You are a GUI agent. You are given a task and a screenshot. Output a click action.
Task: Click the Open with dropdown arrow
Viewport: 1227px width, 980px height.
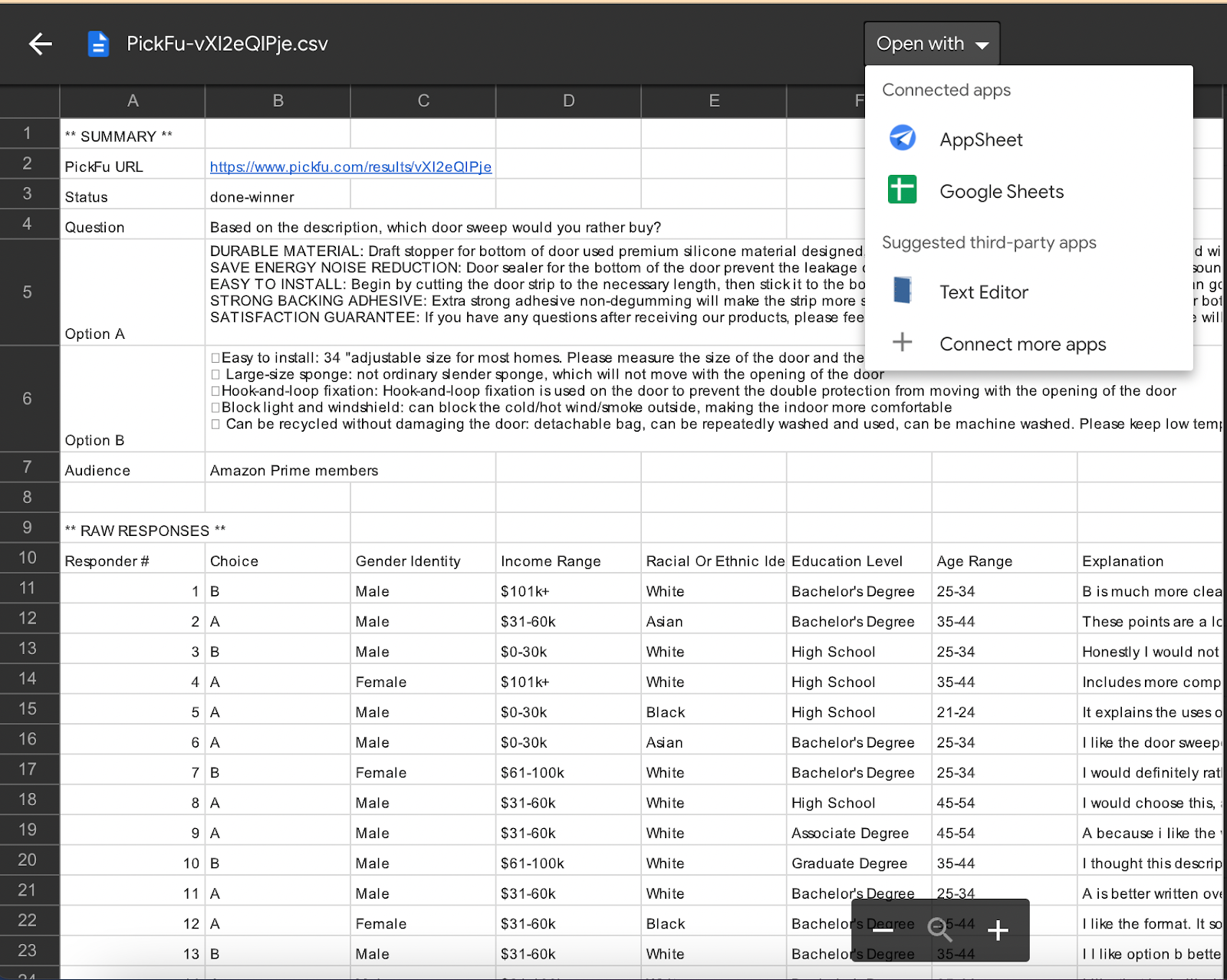[x=982, y=45]
